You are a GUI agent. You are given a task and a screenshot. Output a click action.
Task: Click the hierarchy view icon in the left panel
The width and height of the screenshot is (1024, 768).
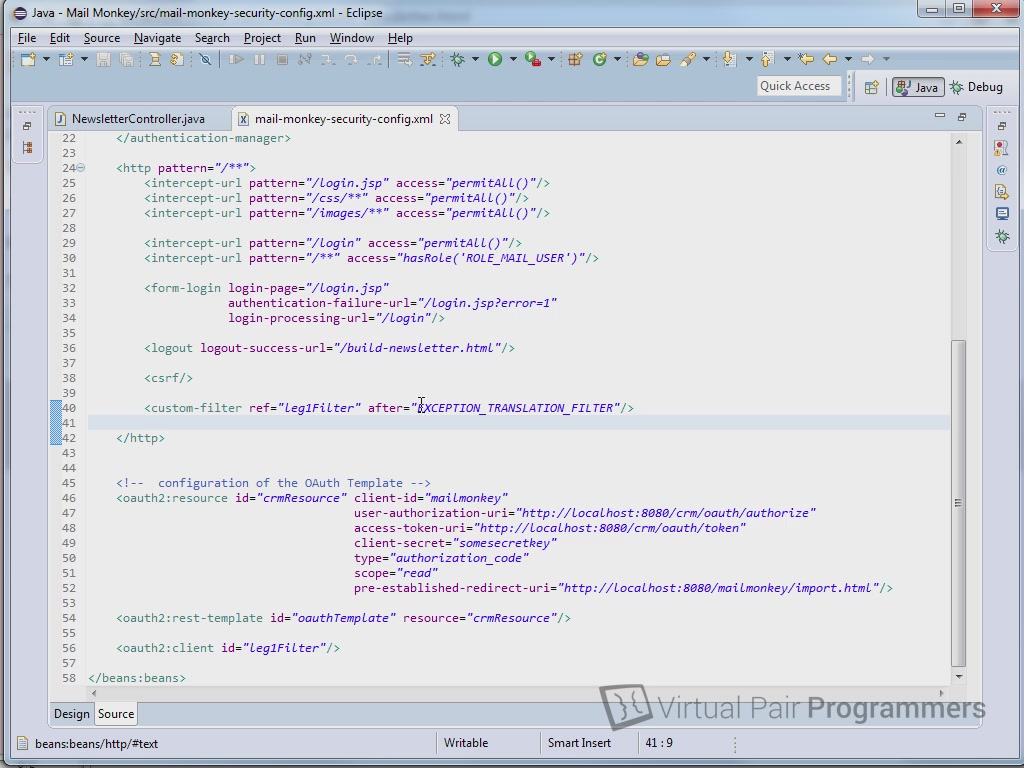coord(27,148)
